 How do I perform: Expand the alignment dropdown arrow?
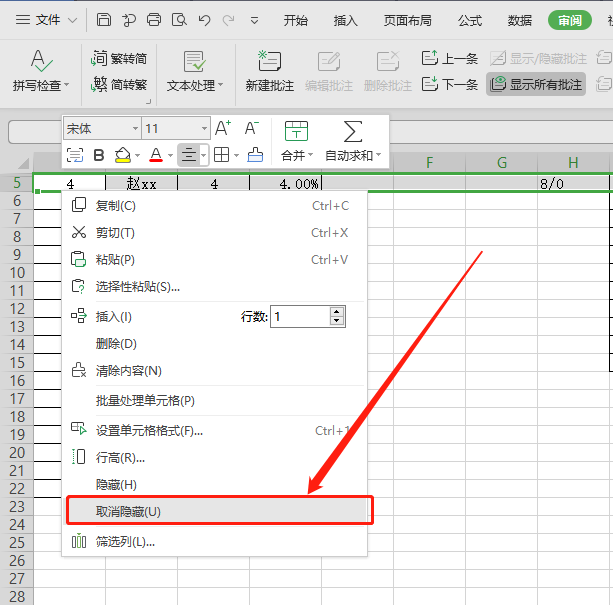pyautogui.click(x=204, y=156)
